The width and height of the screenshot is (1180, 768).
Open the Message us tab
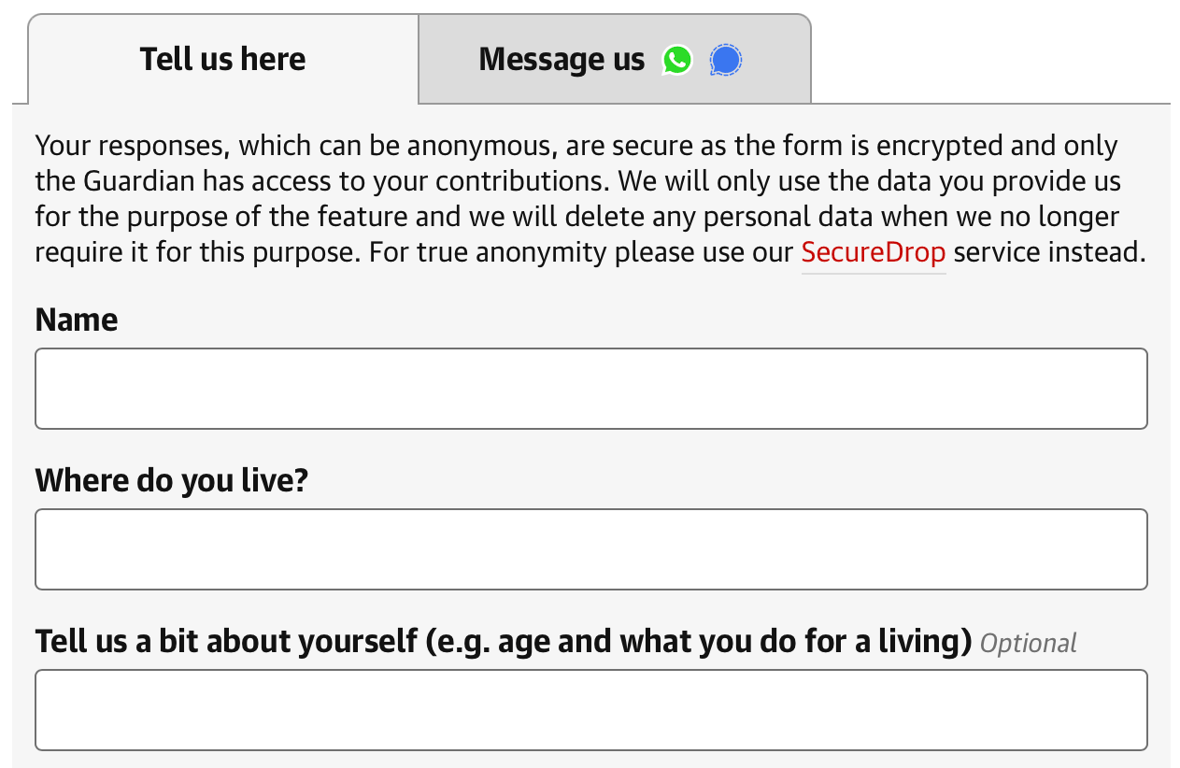(613, 59)
